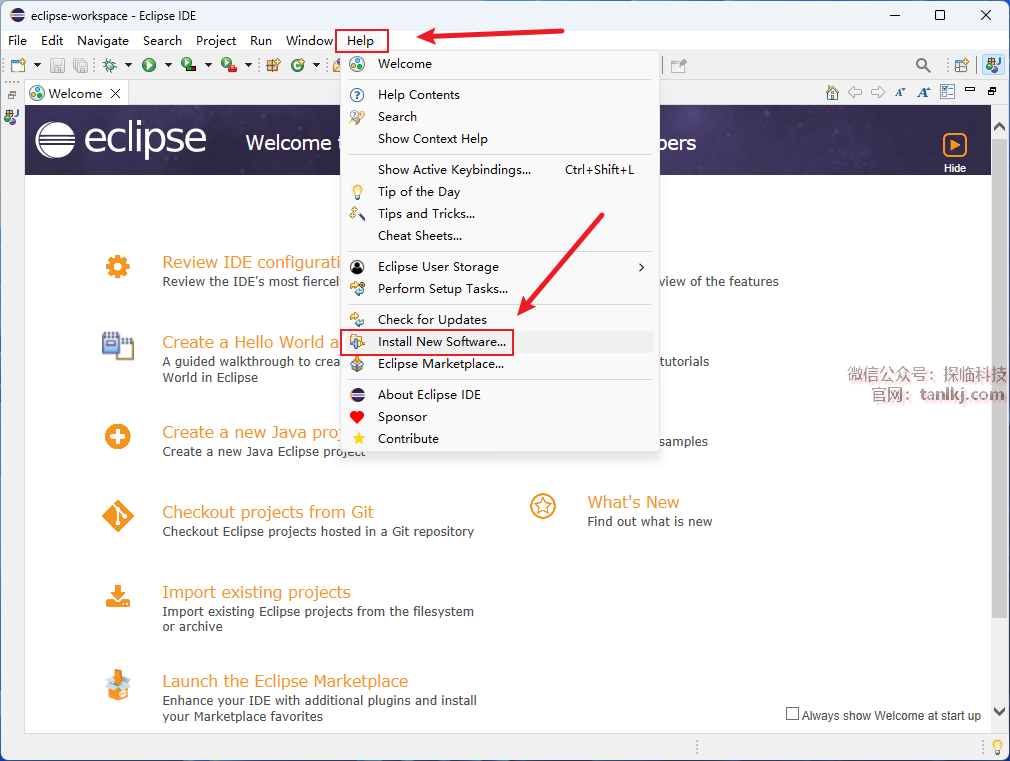Click the Hide button on Welcome banner
The height and width of the screenshot is (761, 1010).
(954, 152)
